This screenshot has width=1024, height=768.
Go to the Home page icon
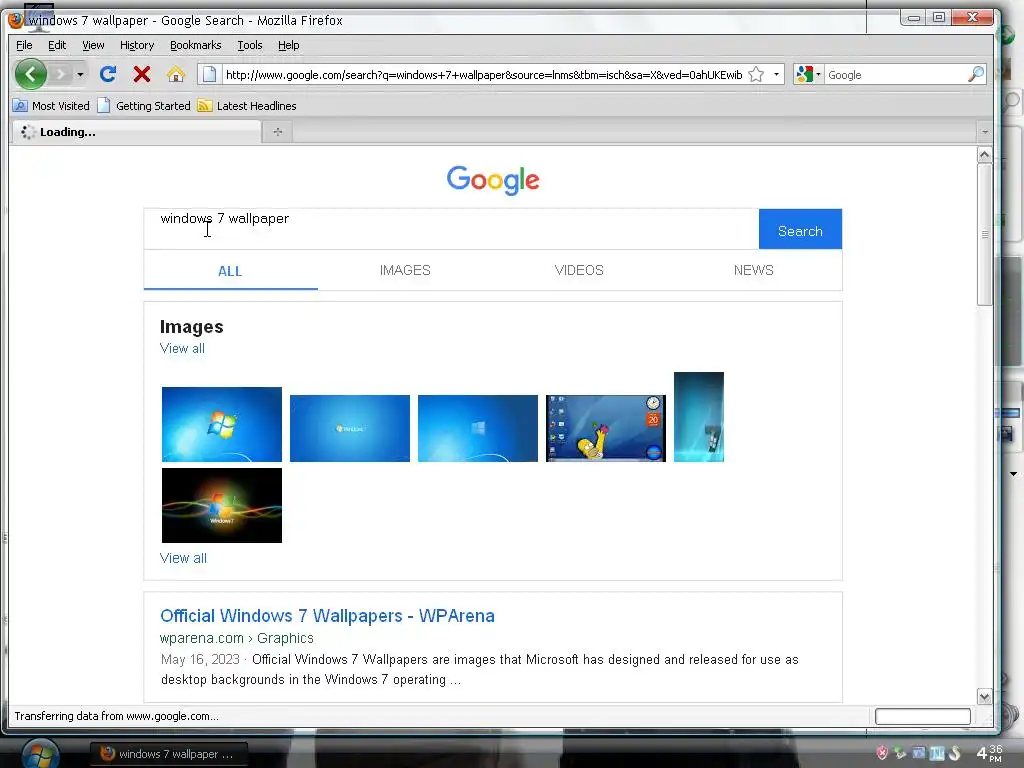point(176,74)
